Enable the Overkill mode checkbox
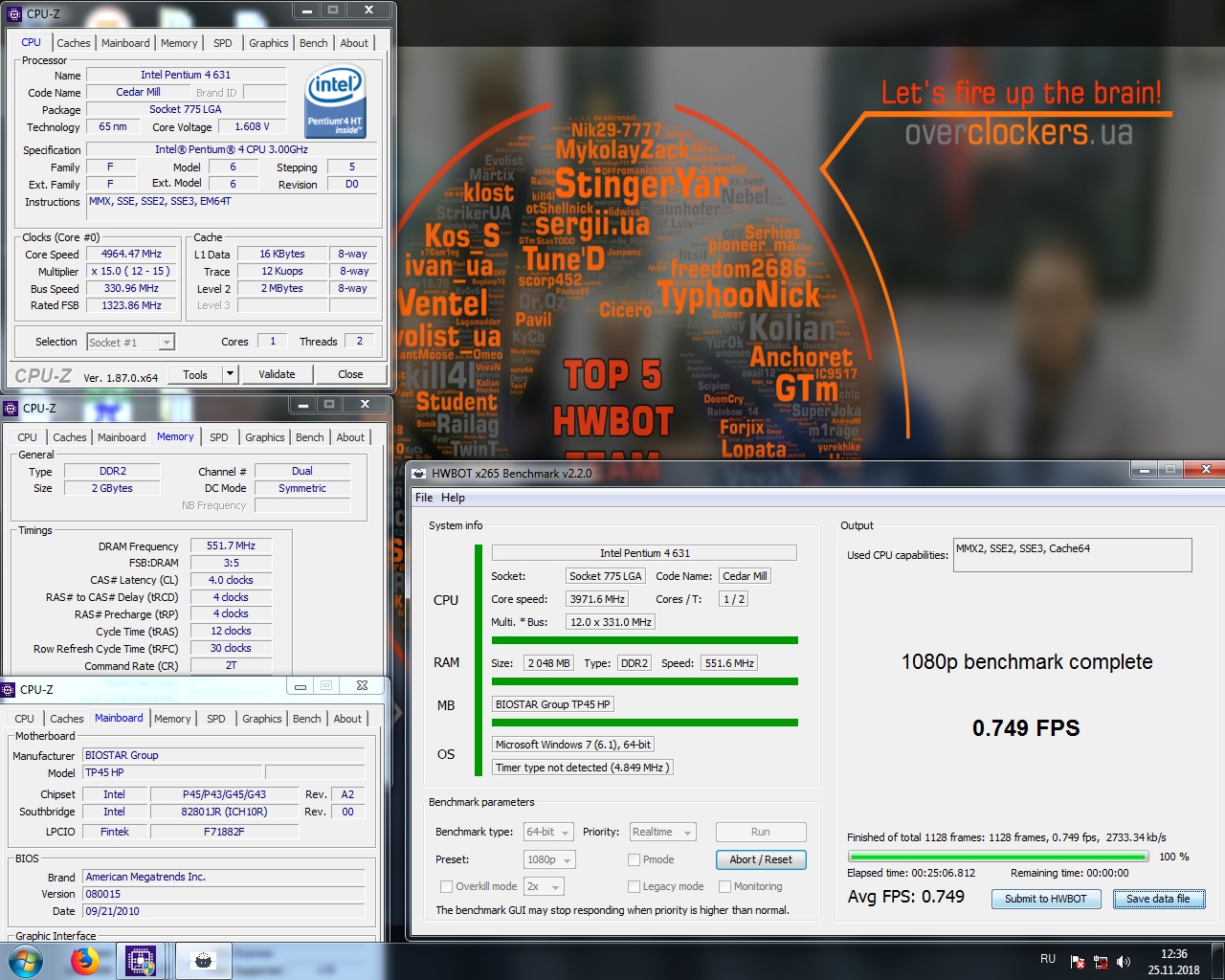This screenshot has width=1225, height=980. [x=445, y=886]
